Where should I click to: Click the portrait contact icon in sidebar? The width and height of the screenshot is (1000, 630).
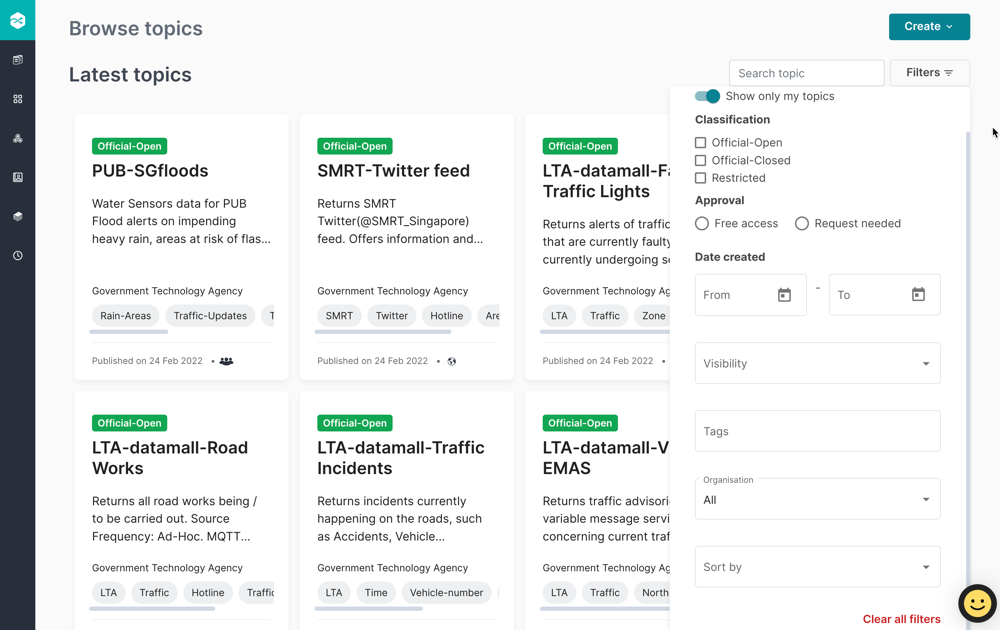17,177
